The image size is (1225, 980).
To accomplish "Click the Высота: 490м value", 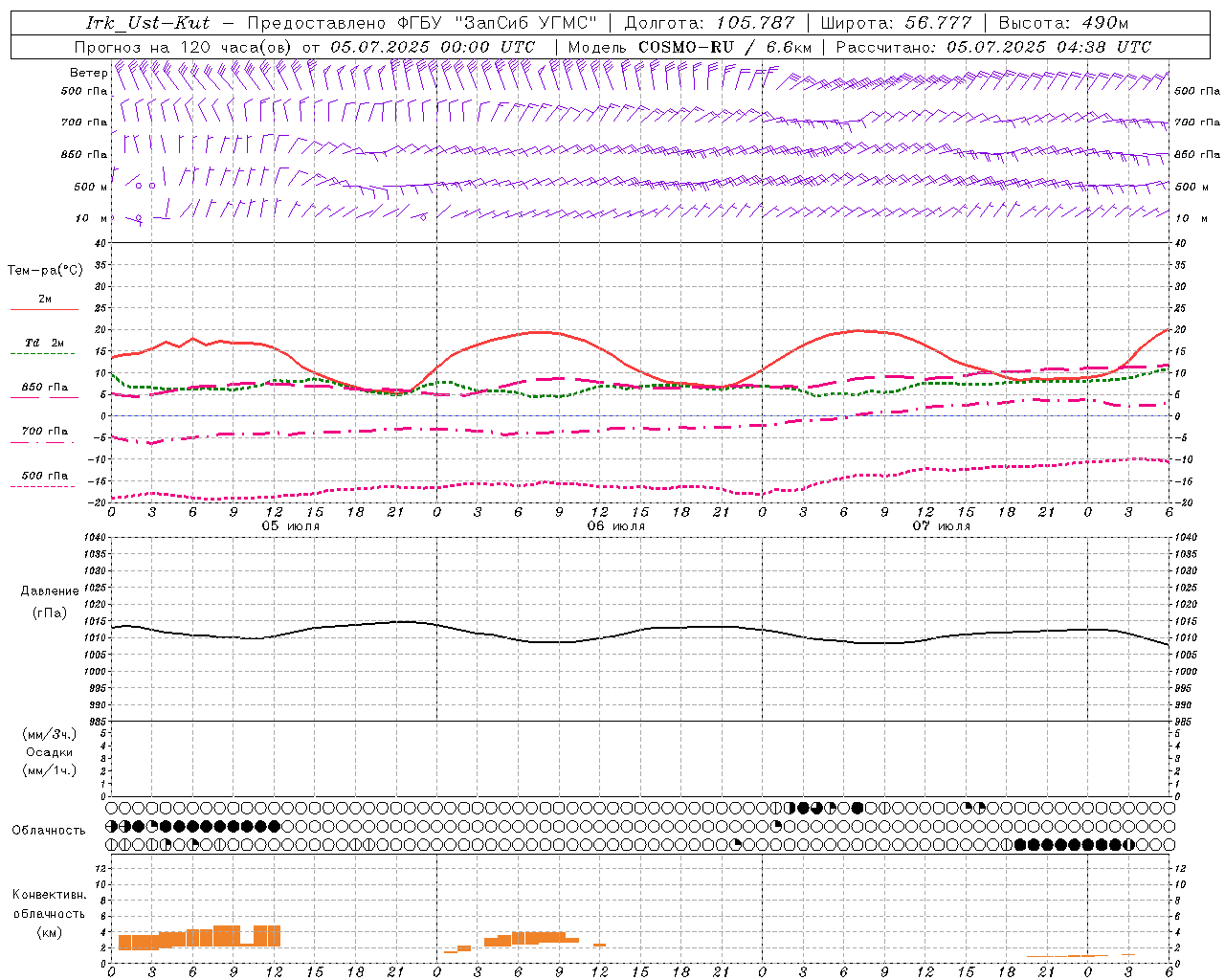I will pyautogui.click(x=1063, y=24).
